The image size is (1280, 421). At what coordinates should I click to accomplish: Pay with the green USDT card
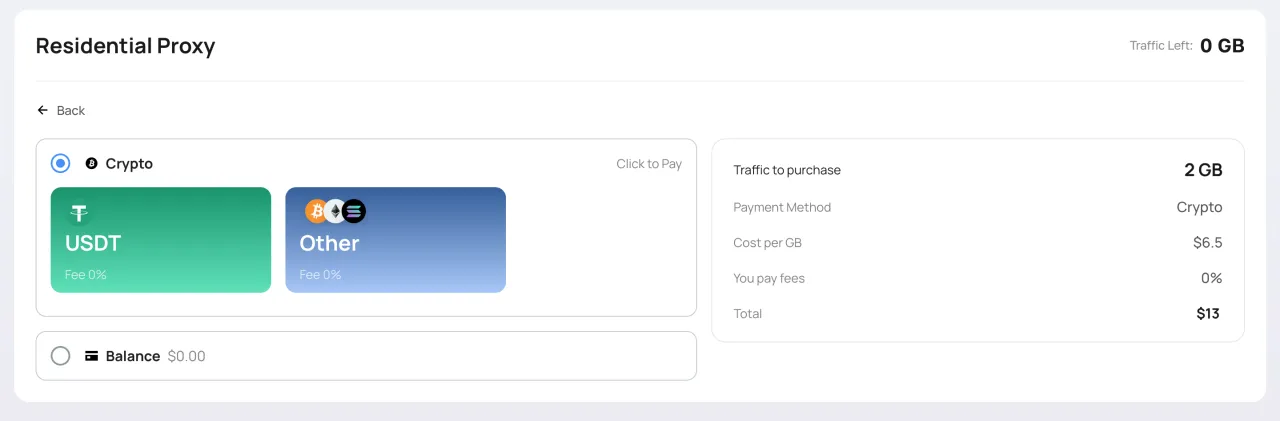tap(161, 240)
